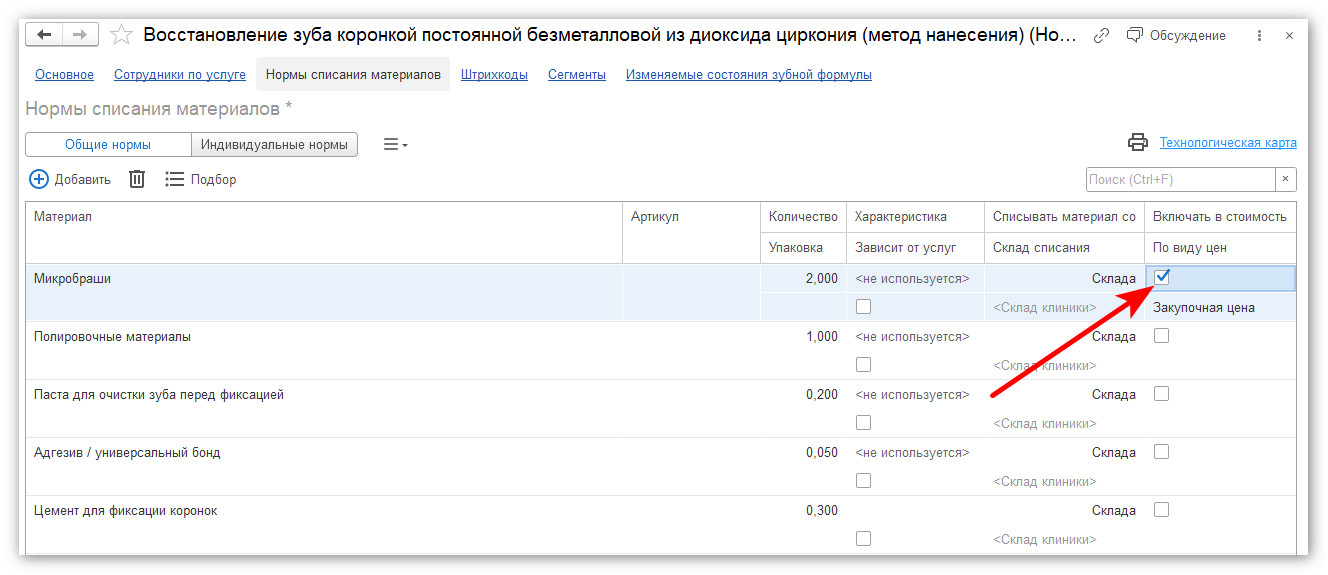Click the printer icon
The height and width of the screenshot is (575, 1328).
[1138, 143]
